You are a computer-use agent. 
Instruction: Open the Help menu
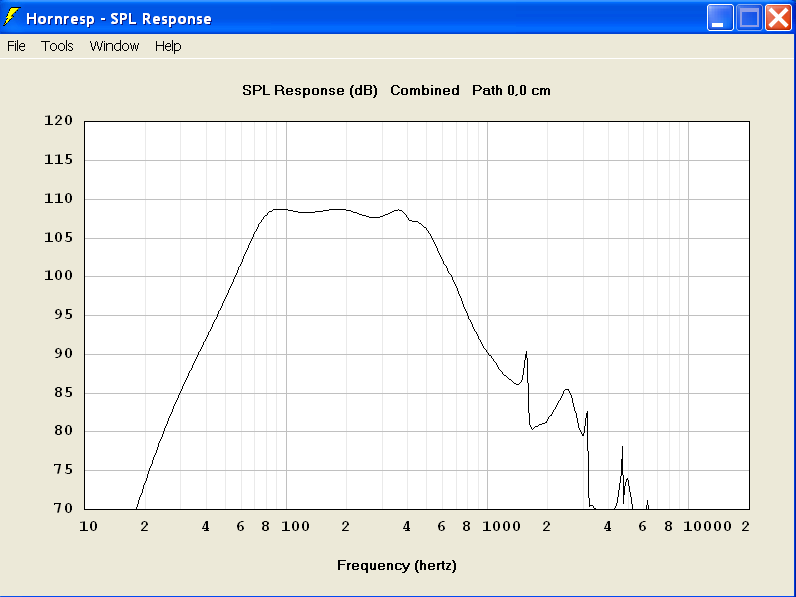pyautogui.click(x=168, y=46)
